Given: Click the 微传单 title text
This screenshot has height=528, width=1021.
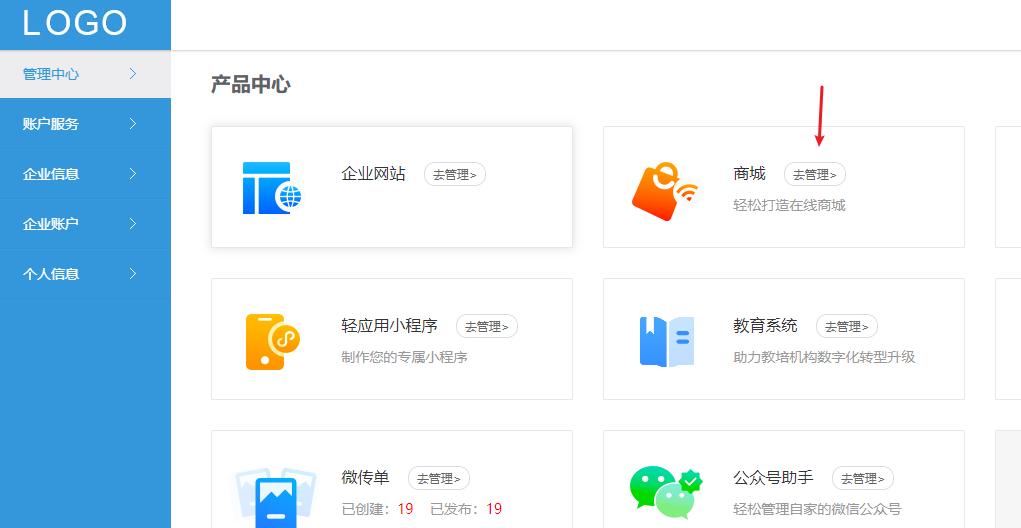Looking at the screenshot, I should pos(365,478).
